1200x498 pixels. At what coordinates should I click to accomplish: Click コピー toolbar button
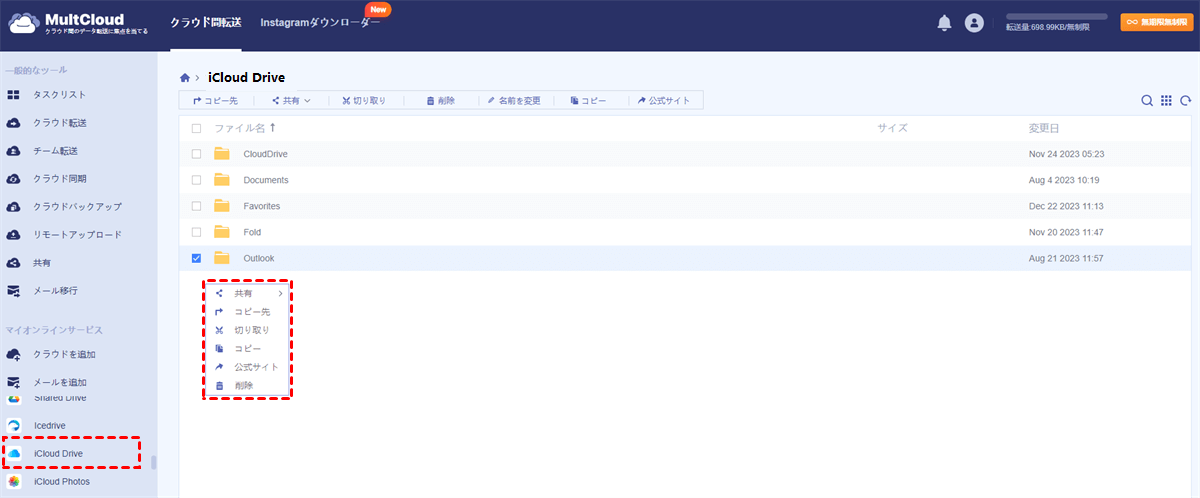coord(588,100)
